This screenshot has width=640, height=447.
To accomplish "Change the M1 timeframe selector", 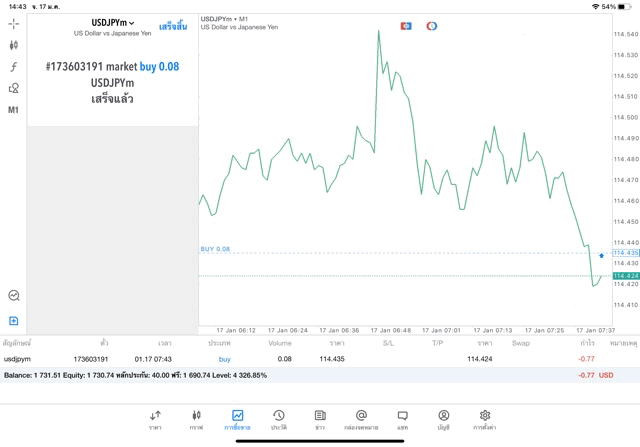I will coord(13,109).
